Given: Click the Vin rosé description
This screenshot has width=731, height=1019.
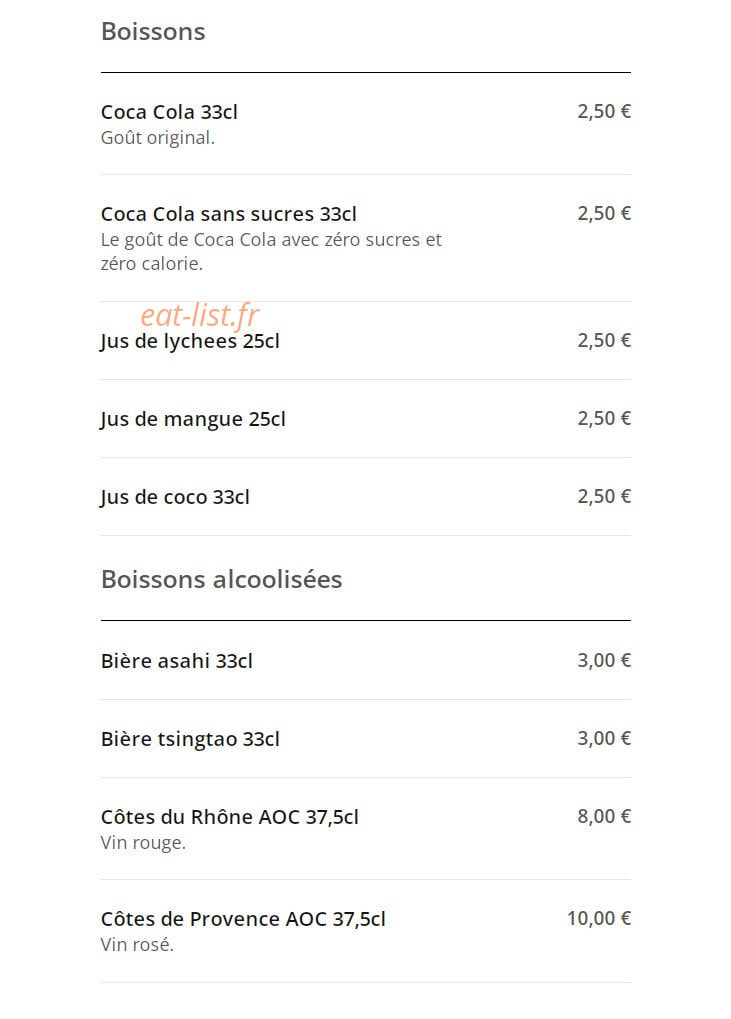Looking at the screenshot, I should pyautogui.click(x=138, y=945).
